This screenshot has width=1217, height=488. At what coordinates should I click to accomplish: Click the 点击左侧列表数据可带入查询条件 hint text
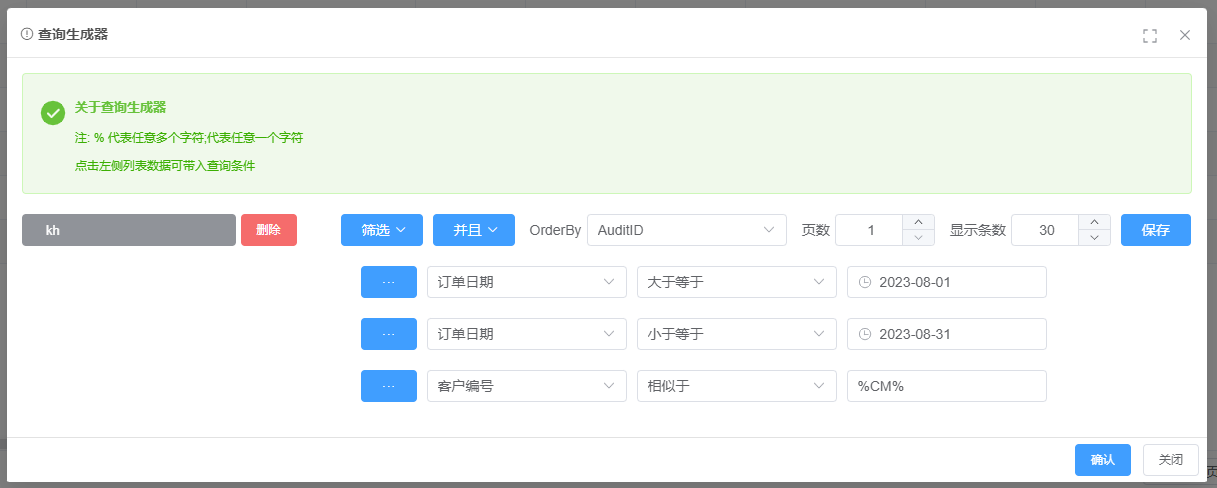click(x=165, y=166)
